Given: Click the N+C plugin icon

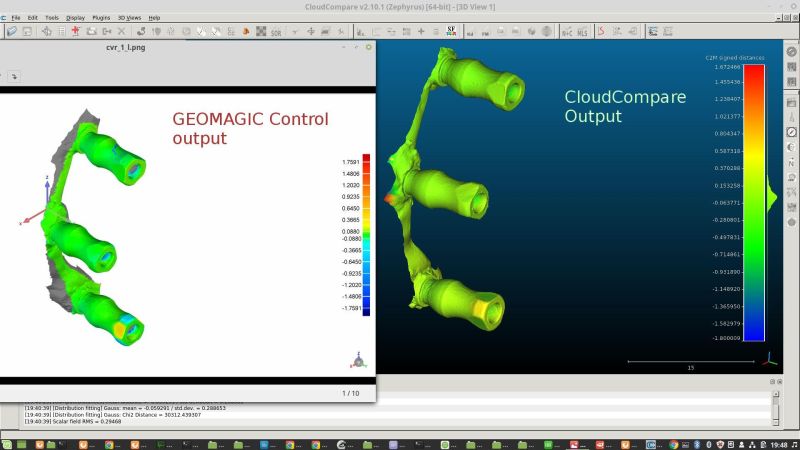Looking at the screenshot, I should tap(567, 32).
